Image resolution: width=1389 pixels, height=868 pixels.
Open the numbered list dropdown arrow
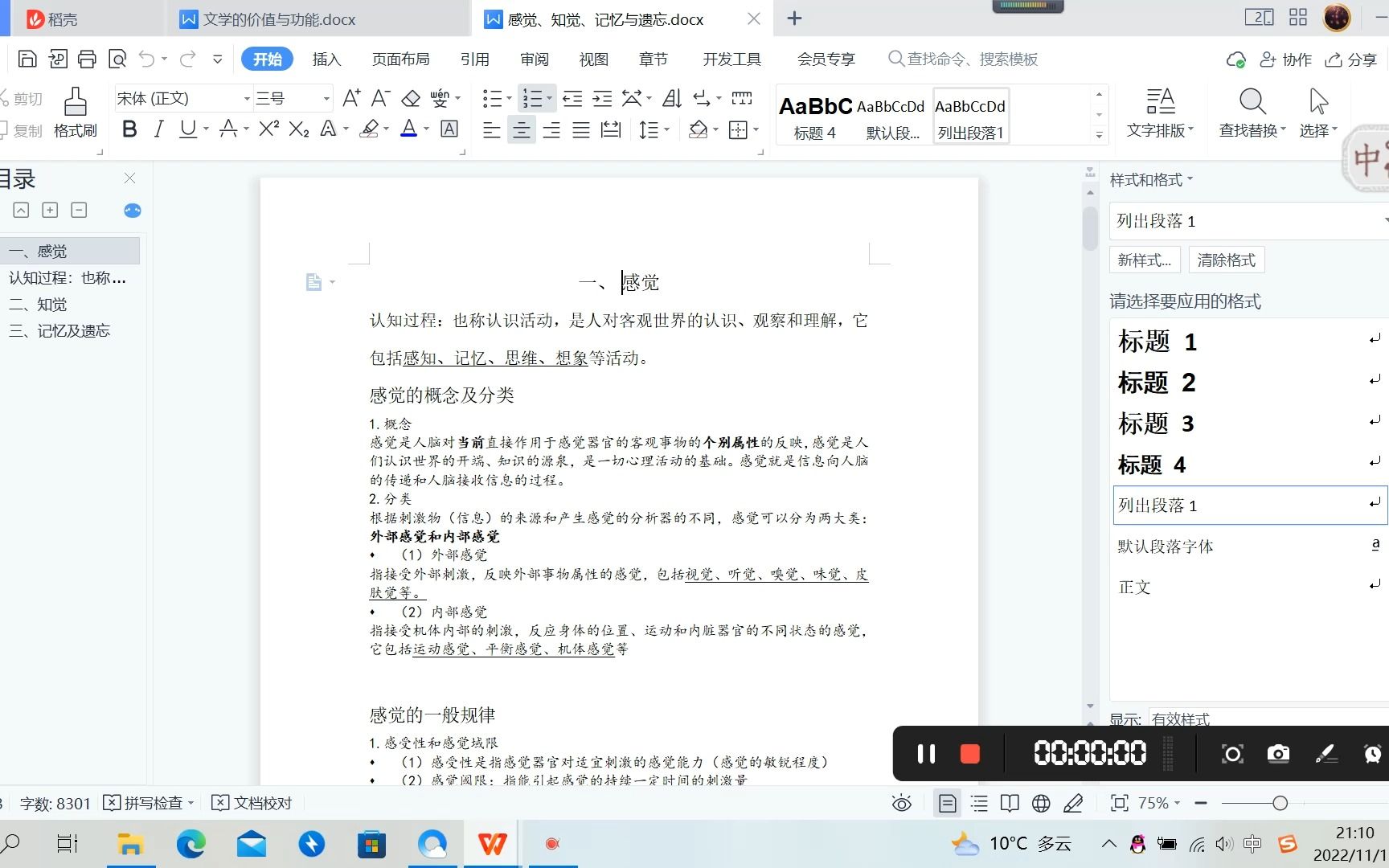pos(550,98)
